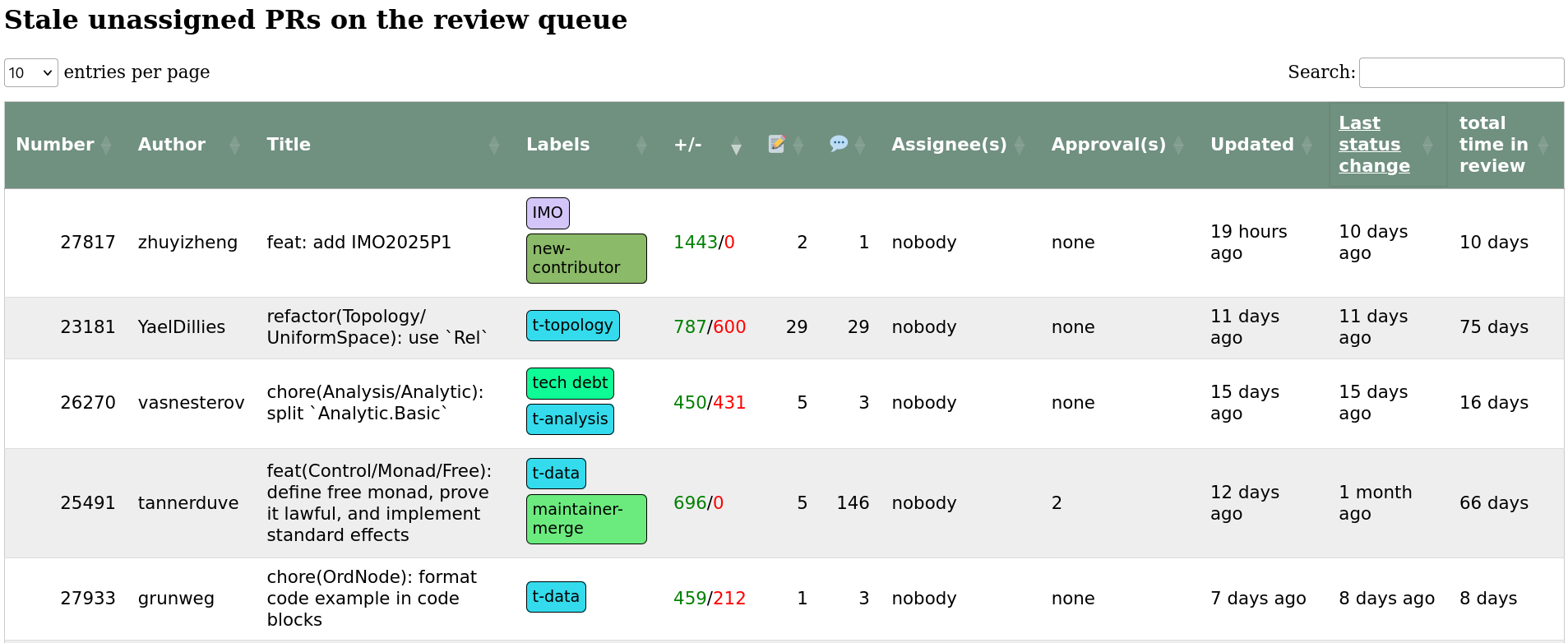Viewport: 1568px width, 643px height.
Task: Click PR number 23181 in the table
Action: [x=88, y=327]
